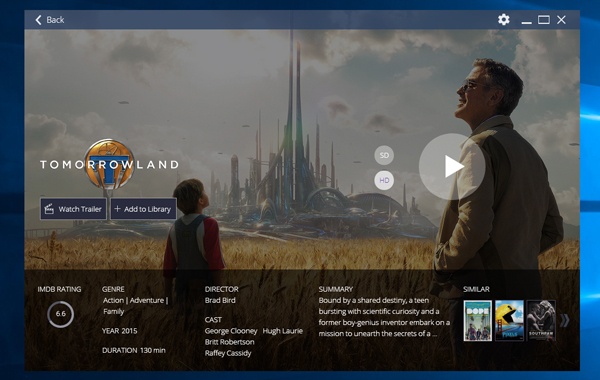
Task: Go back using the Back arrow
Action: [x=50, y=20]
